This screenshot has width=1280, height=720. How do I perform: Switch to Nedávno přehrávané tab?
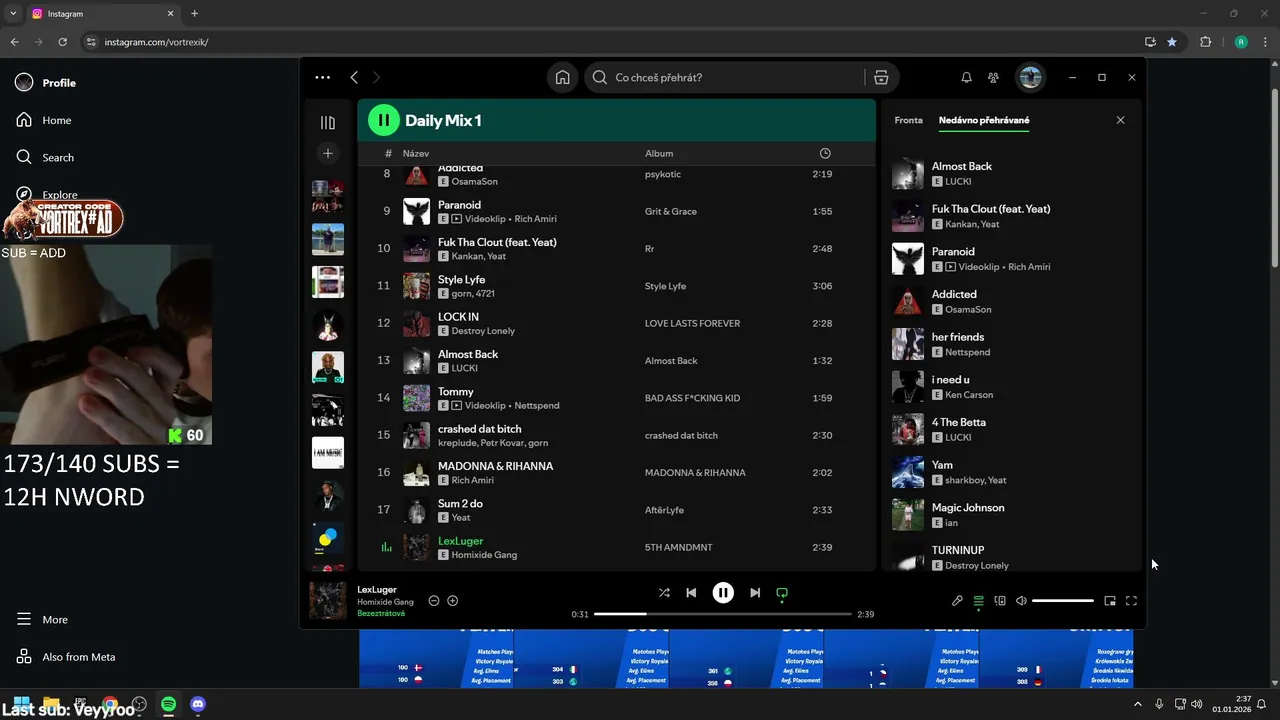coord(984,120)
